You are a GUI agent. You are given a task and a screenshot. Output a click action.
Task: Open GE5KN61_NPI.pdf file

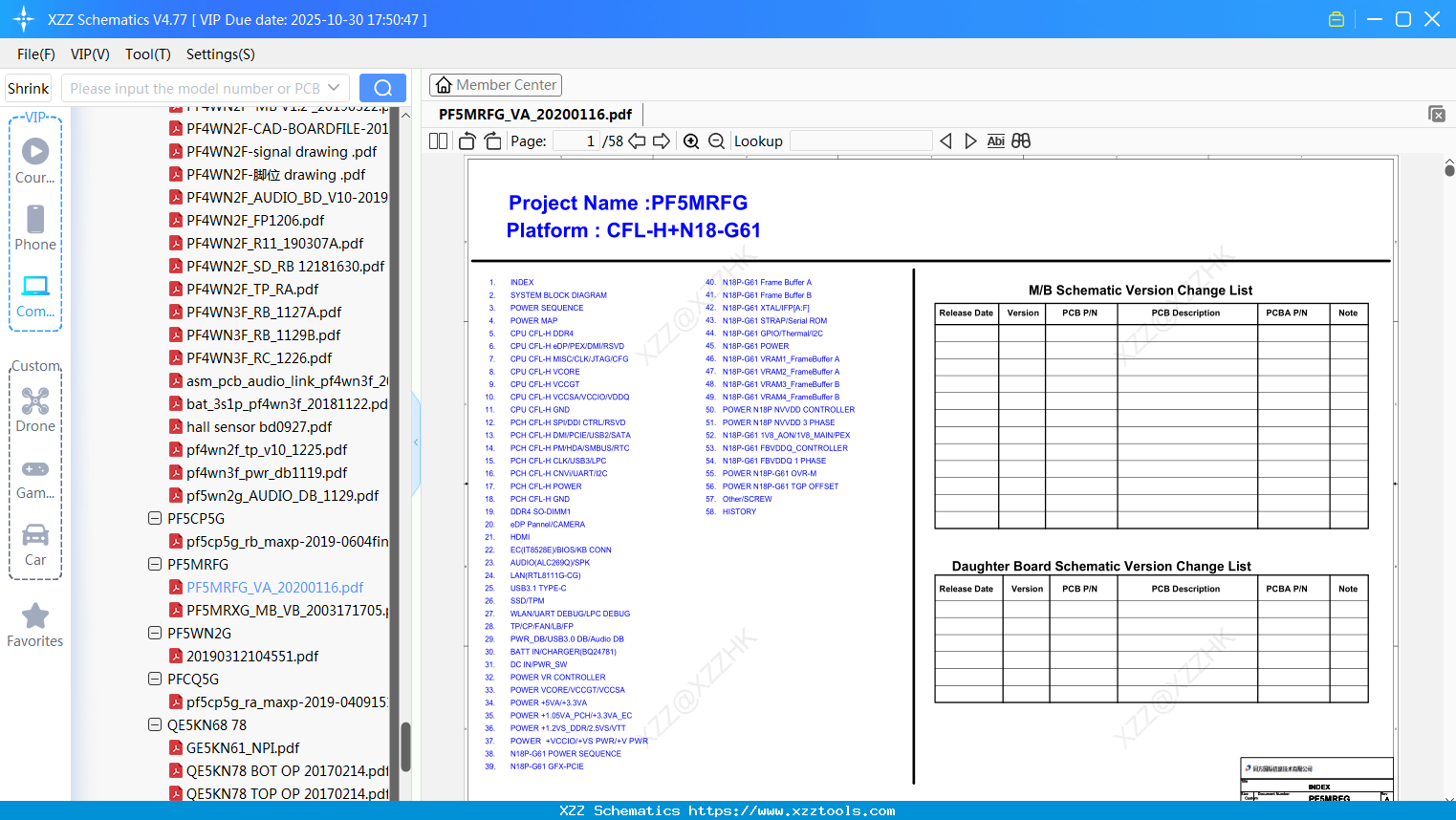click(243, 747)
